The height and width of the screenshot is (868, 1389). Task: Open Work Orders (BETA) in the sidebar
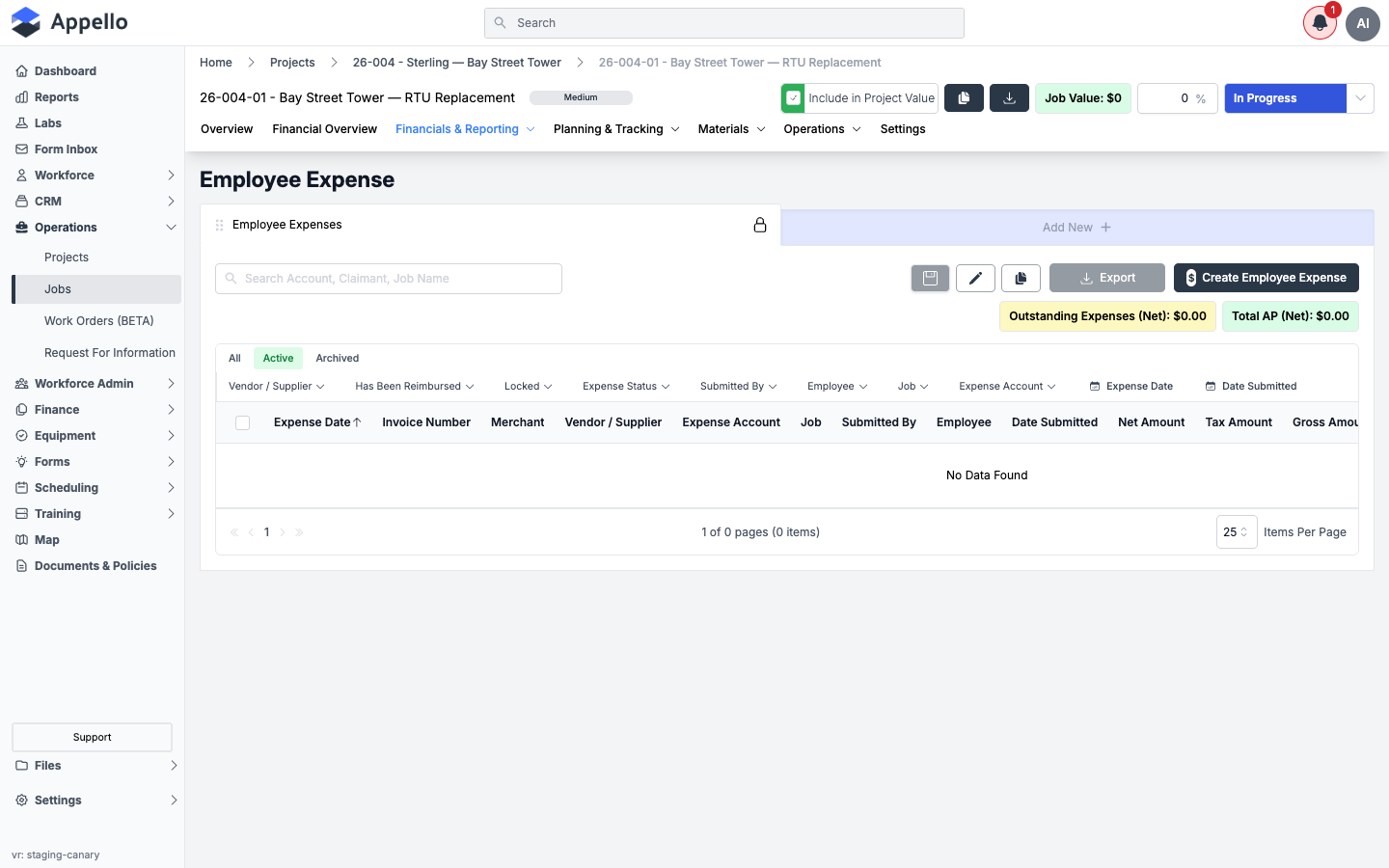(x=99, y=321)
